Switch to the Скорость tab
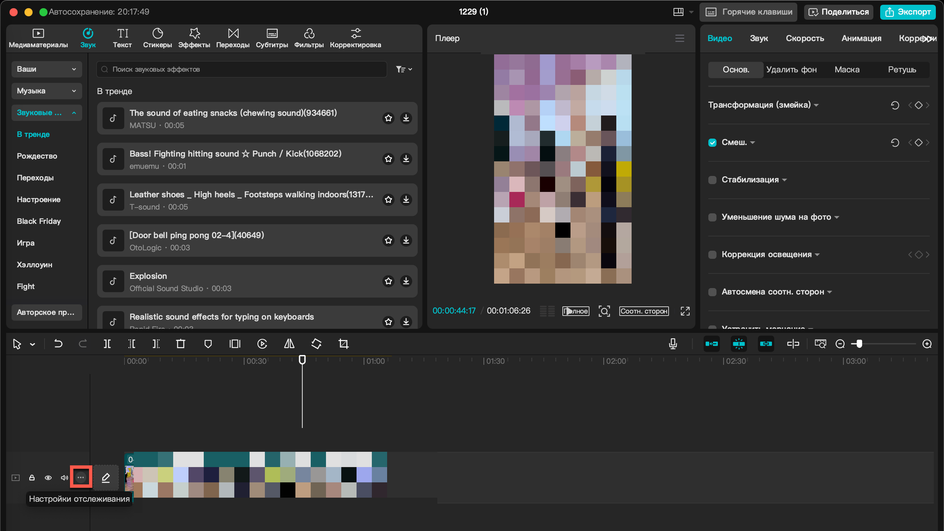The height and width of the screenshot is (531, 944). tap(804, 38)
